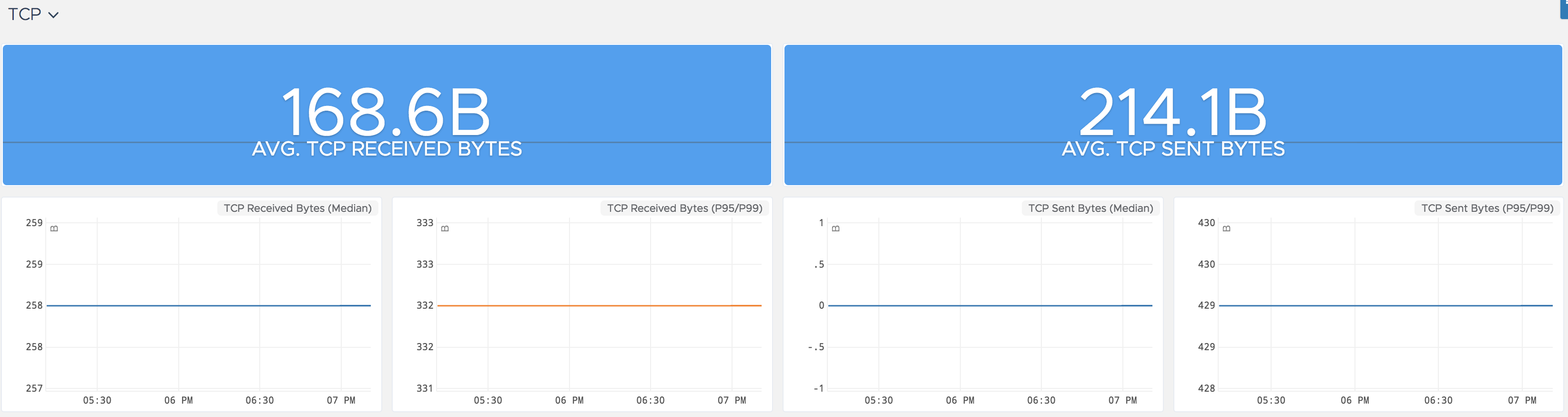The height and width of the screenshot is (417, 1568).
Task: Select the 214.1B Avg. TCP Sent Bytes tile
Action: tap(1173, 115)
